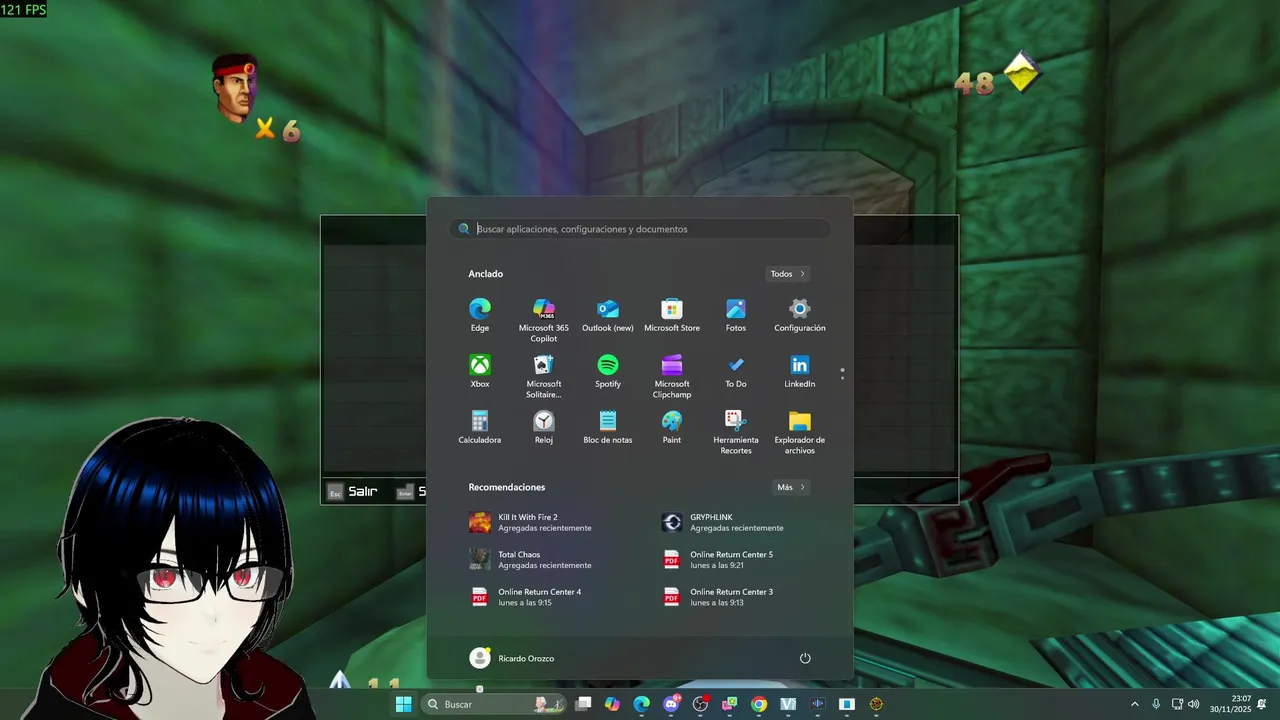Open Discord from the taskbar
Viewport: 1280px width, 720px height.
(x=671, y=704)
